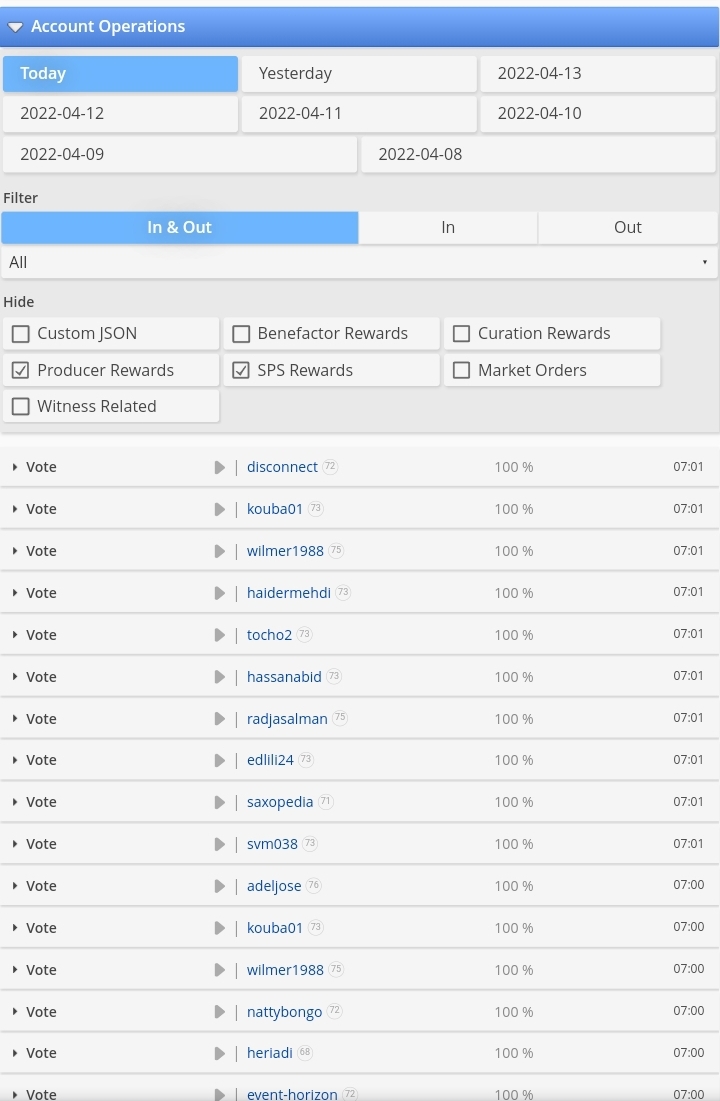Enable the Custom JSON hide checkbox
720x1101 pixels.
point(21,334)
